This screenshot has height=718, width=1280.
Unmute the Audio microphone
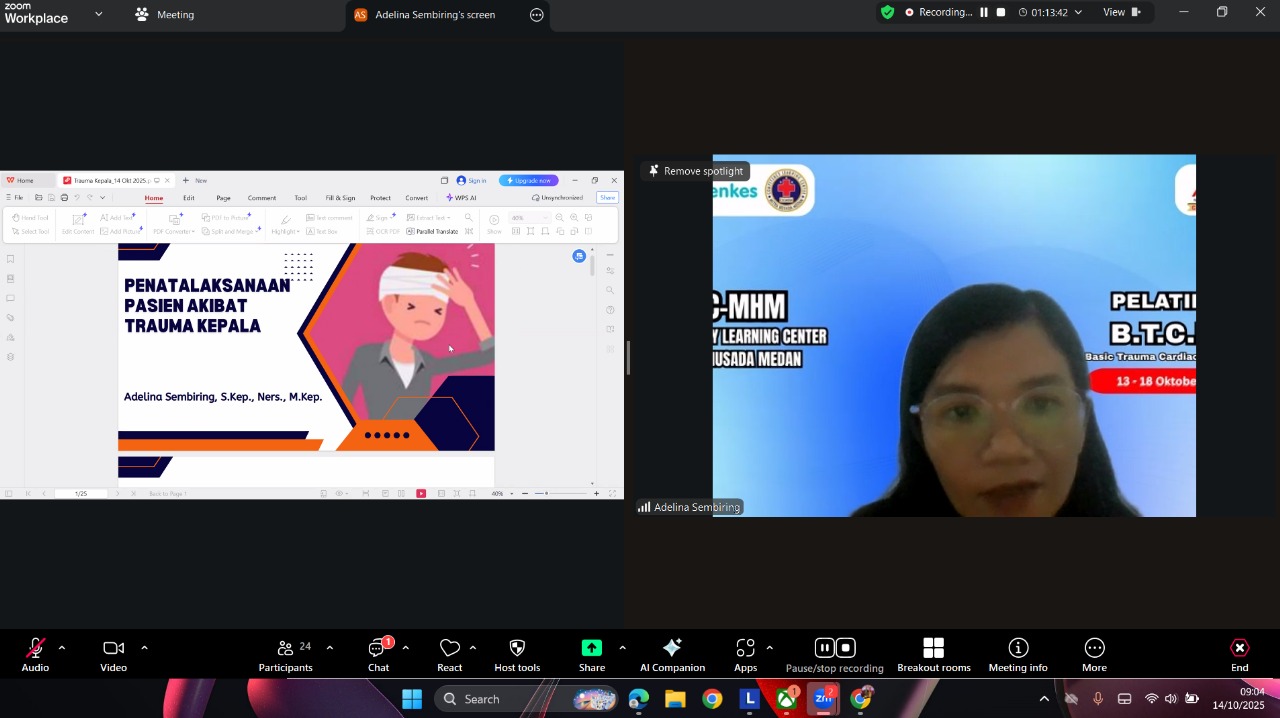point(35,655)
